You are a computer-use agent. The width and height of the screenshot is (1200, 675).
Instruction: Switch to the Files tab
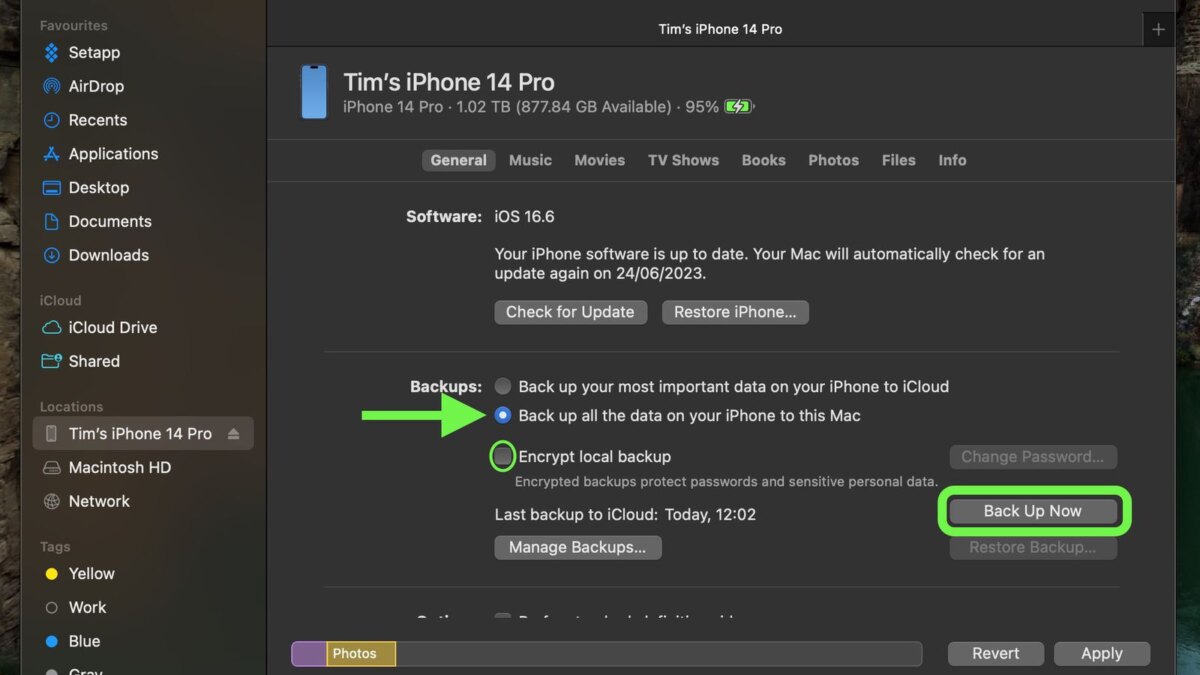coord(898,160)
